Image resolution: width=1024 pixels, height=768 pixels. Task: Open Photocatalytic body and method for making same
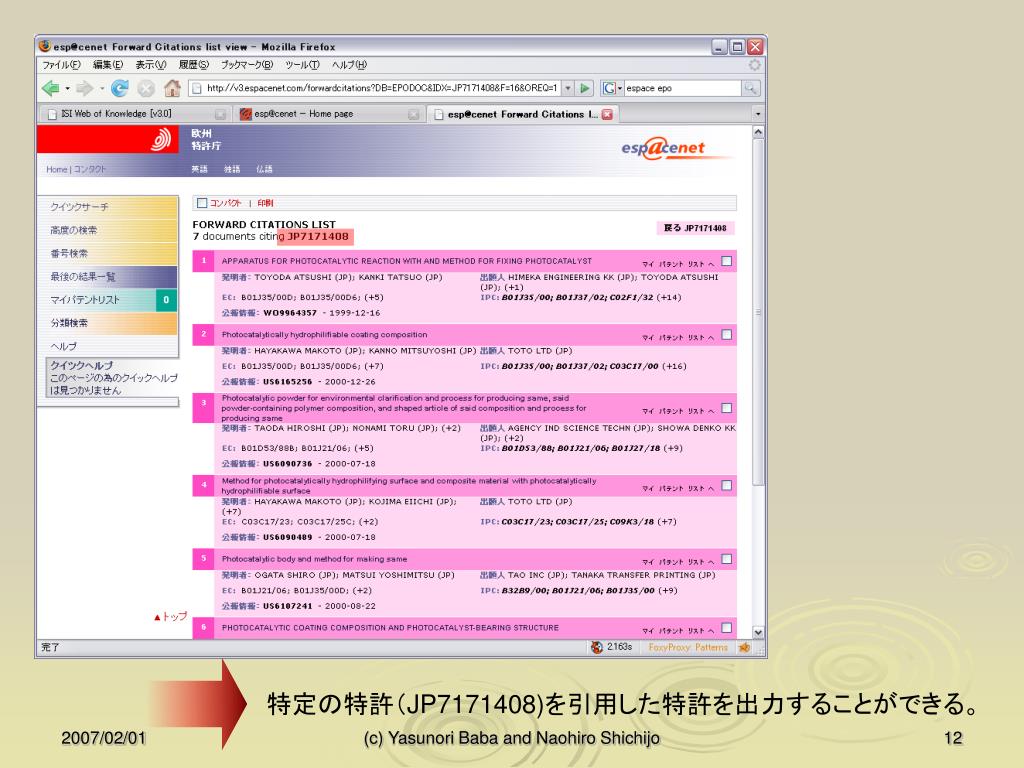314,559
